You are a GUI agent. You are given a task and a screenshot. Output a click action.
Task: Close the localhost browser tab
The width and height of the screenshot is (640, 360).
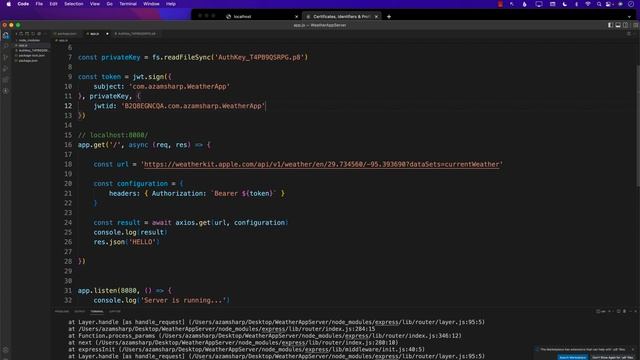pos(296,17)
